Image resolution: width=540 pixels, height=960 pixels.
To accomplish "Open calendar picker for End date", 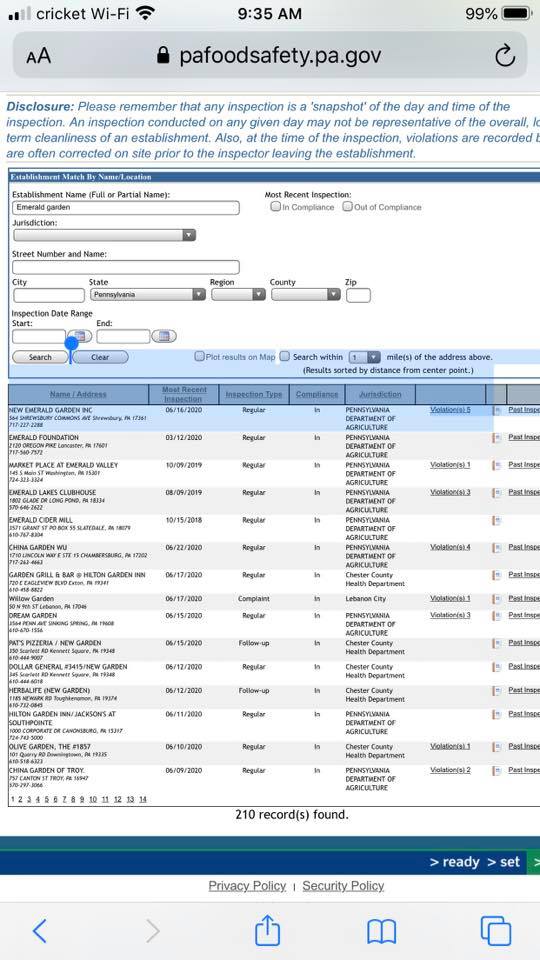I will click(x=163, y=336).
